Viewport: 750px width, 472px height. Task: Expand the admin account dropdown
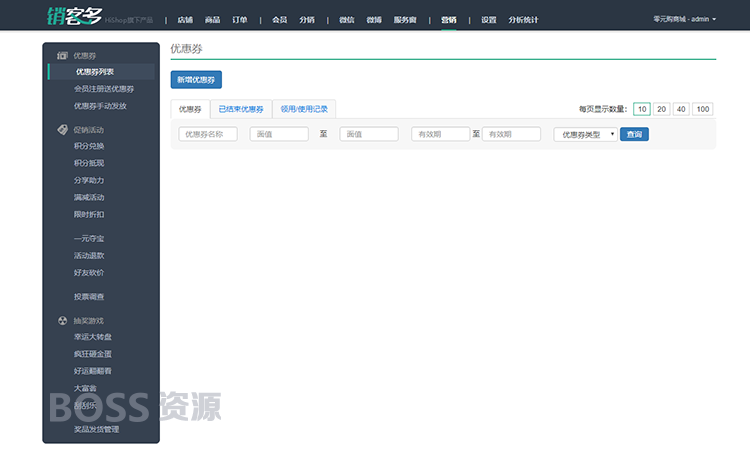(x=684, y=19)
